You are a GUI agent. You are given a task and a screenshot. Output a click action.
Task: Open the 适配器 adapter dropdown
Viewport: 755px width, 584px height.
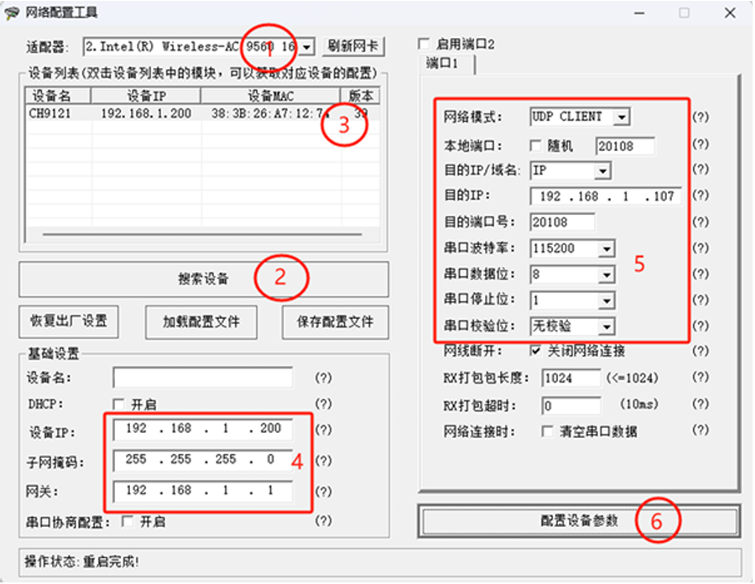(307, 46)
